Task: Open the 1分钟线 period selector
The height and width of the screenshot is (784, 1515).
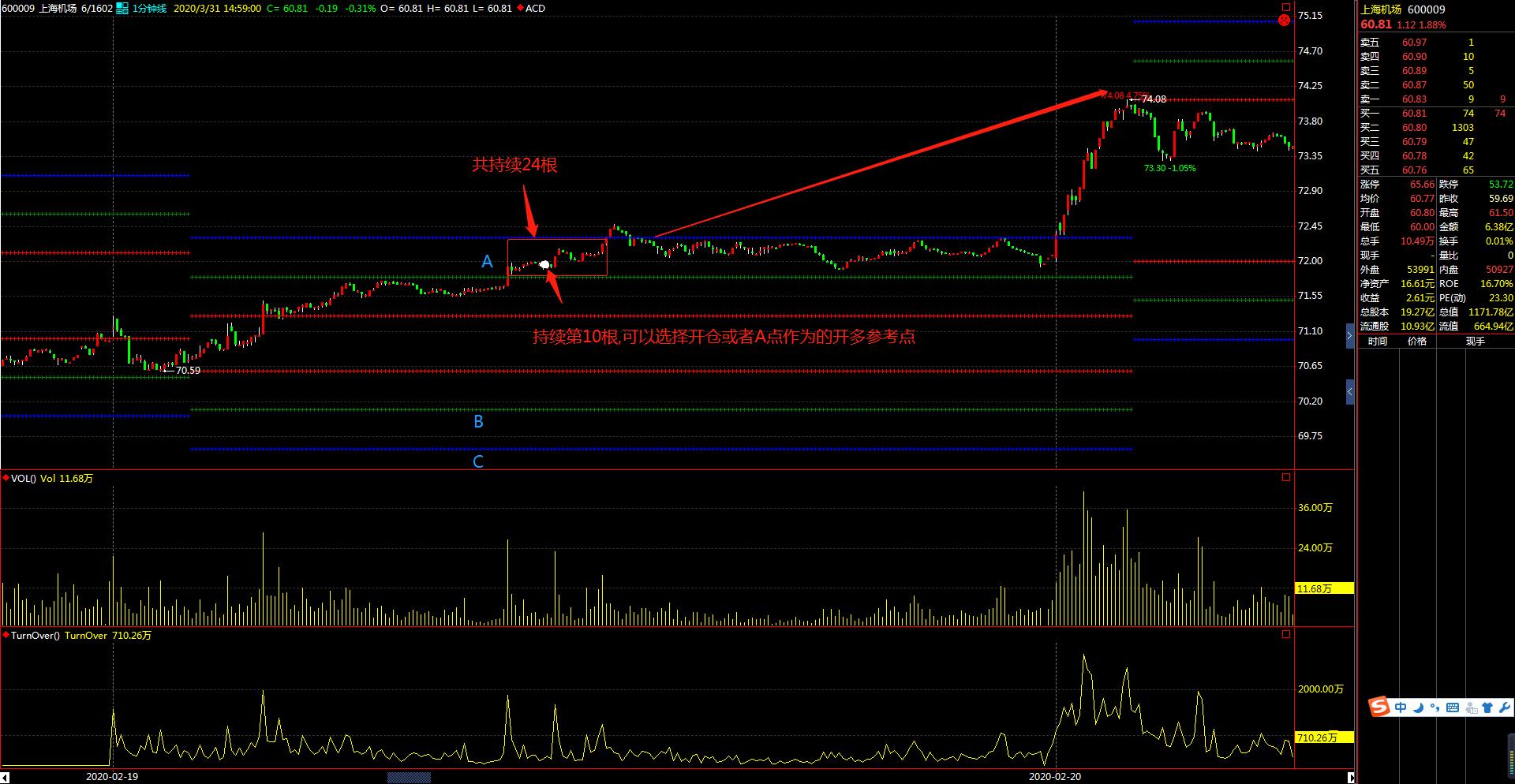Action: tap(149, 9)
